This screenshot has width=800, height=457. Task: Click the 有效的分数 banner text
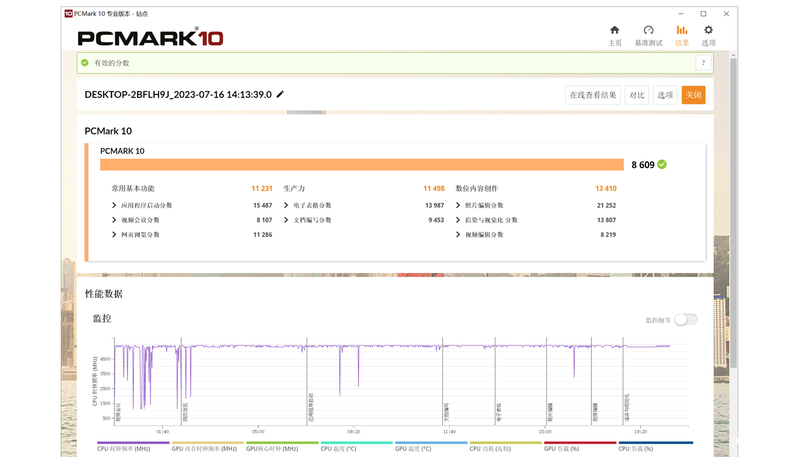point(112,63)
